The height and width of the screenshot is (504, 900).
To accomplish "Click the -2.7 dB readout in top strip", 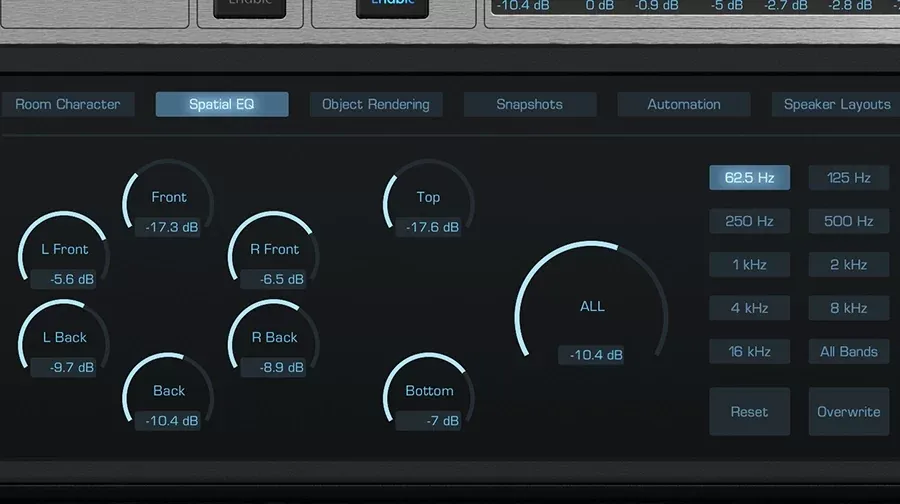I will point(786,6).
